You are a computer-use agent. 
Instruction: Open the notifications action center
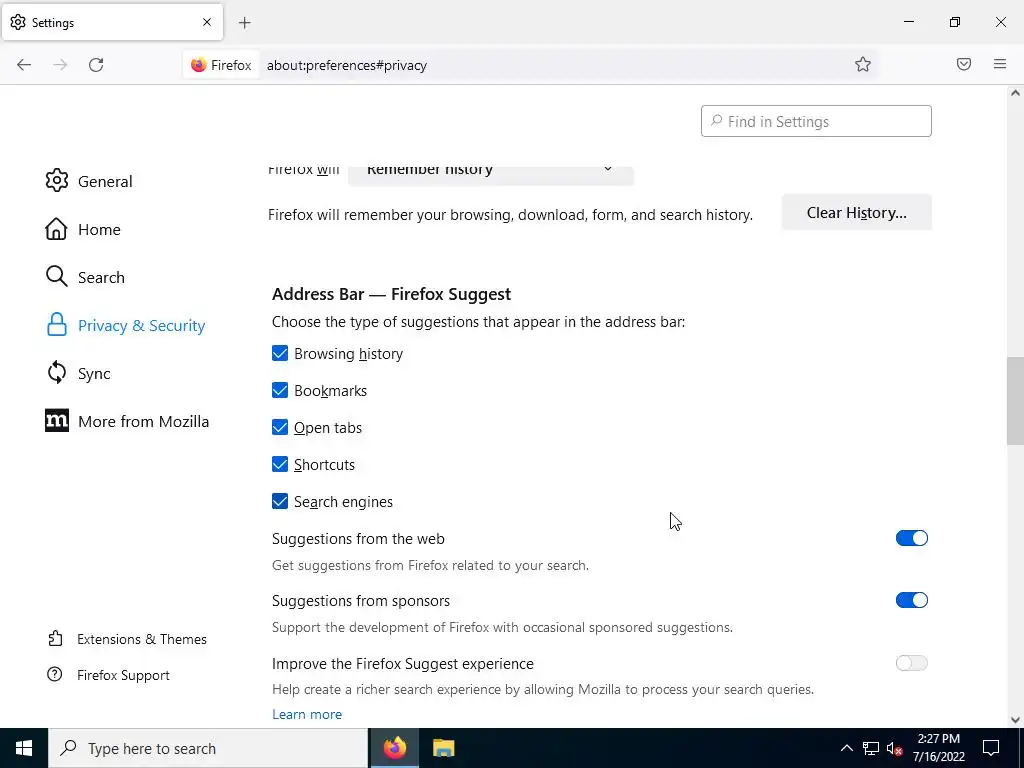point(991,748)
